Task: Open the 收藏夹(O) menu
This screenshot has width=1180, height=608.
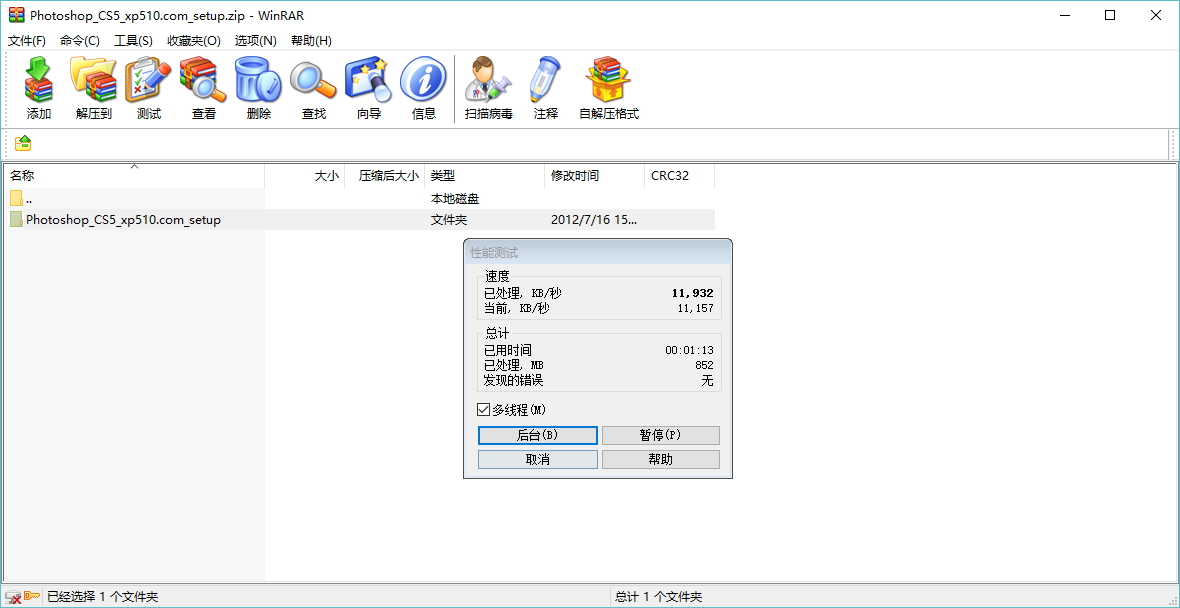Action: pos(194,41)
